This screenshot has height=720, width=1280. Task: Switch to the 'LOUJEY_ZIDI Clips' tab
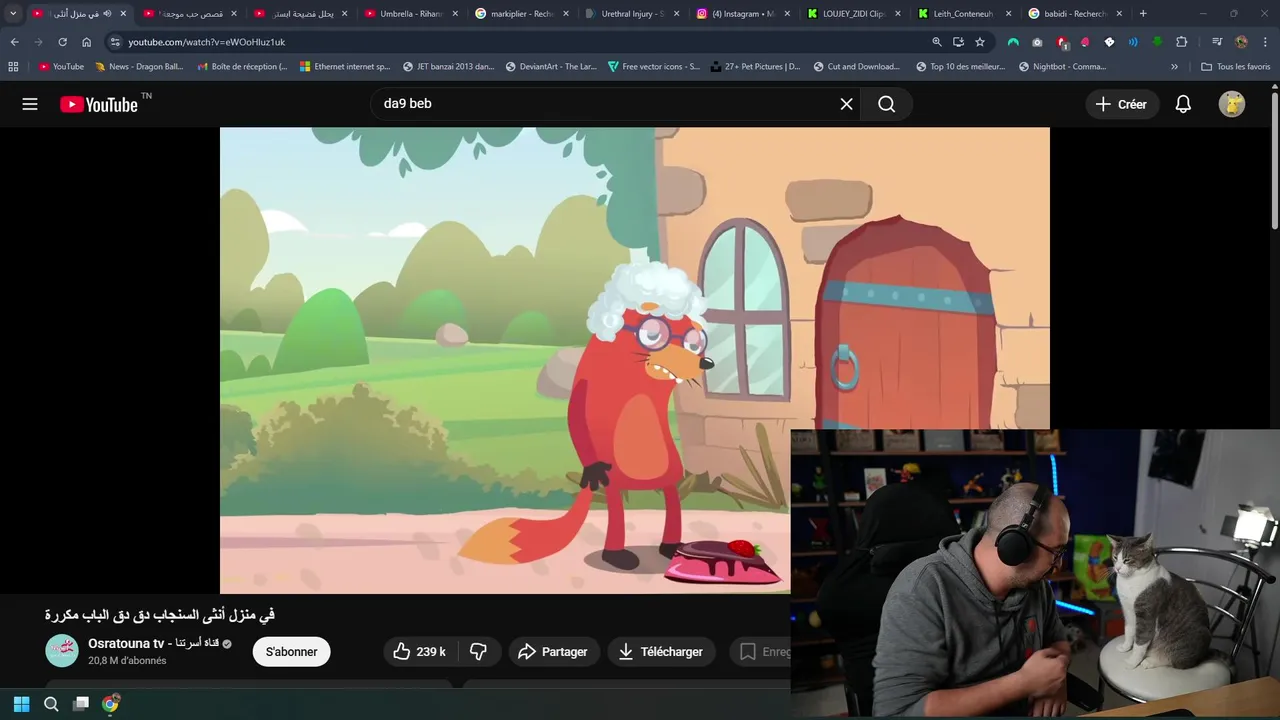click(x=852, y=14)
